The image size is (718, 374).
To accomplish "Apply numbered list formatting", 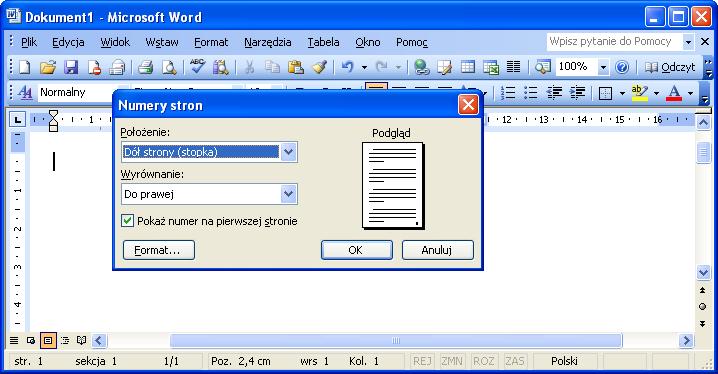I will click(508, 93).
